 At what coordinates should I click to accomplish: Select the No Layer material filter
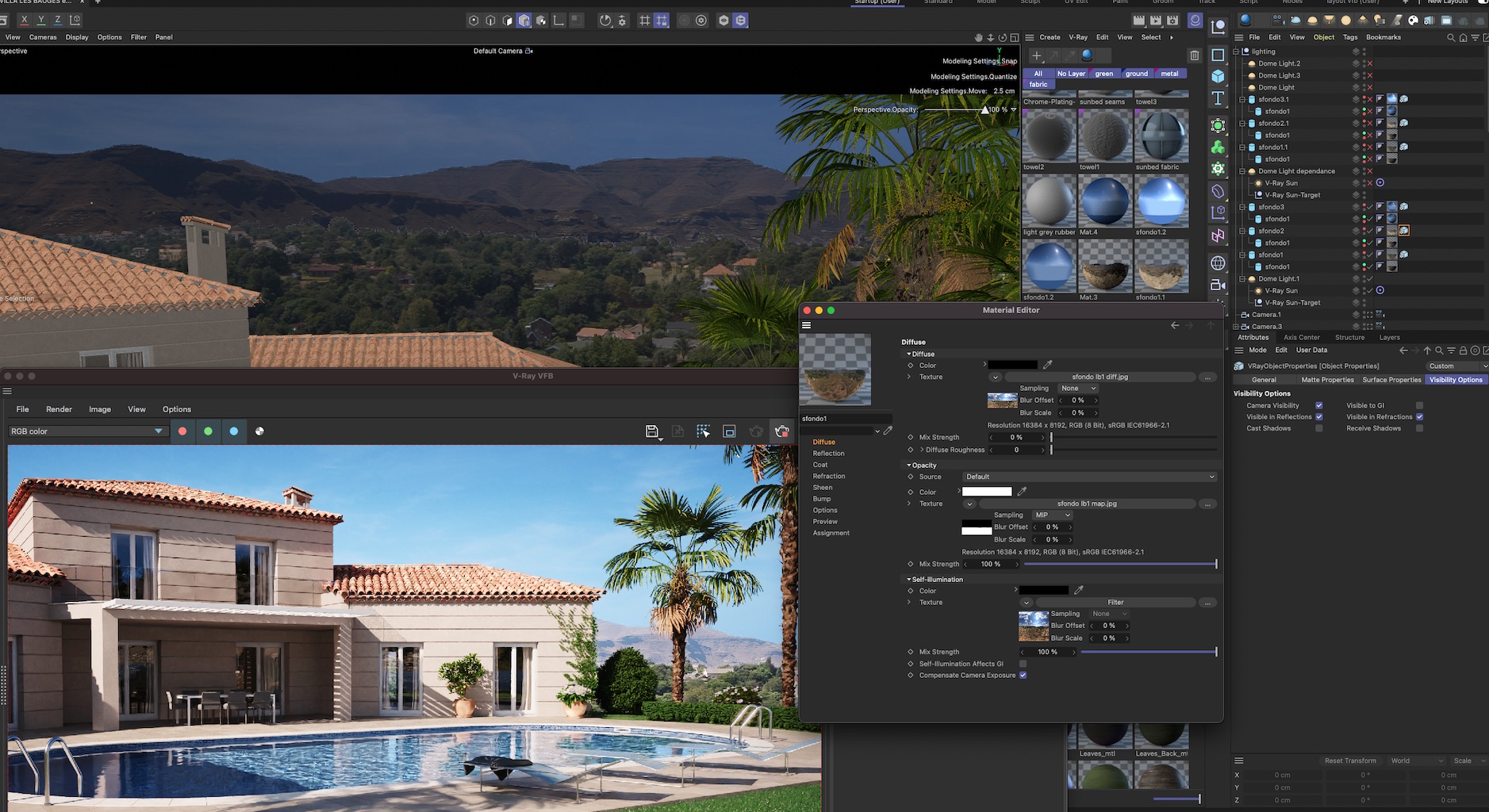pyautogui.click(x=1071, y=74)
